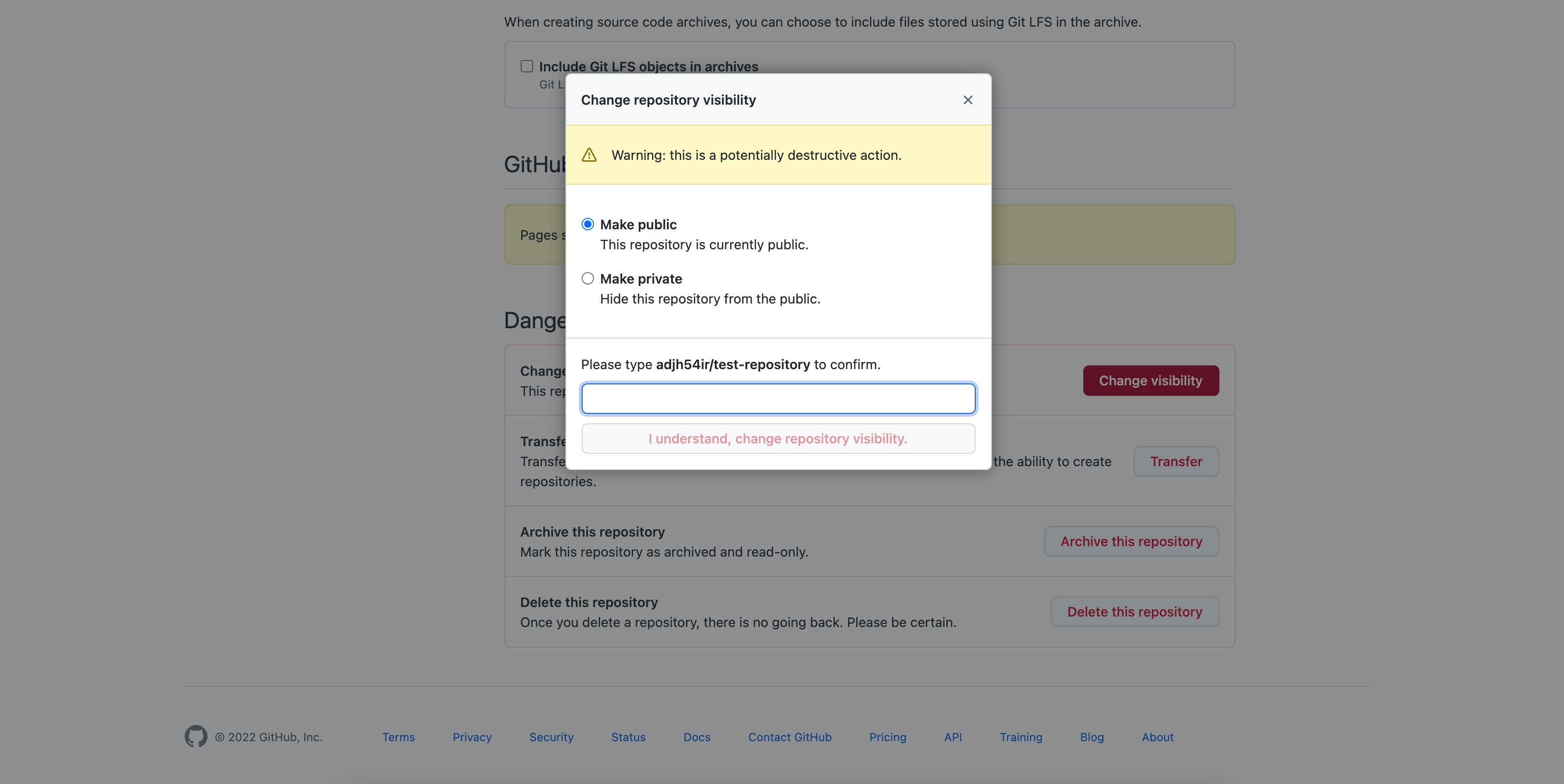Click the GitHub logo in footer

196,737
